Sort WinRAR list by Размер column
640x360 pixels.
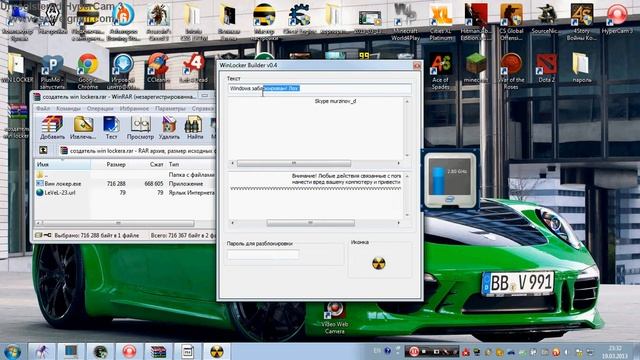(x=109, y=164)
